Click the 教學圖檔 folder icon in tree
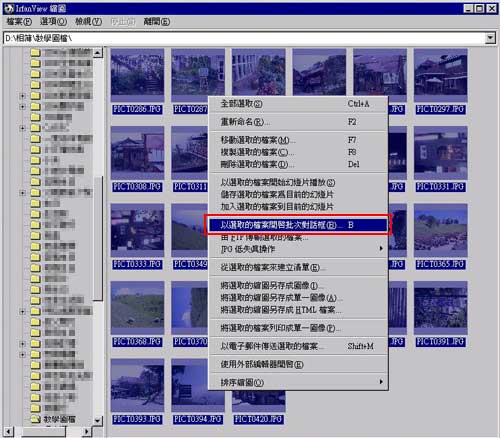 [x=35, y=419]
